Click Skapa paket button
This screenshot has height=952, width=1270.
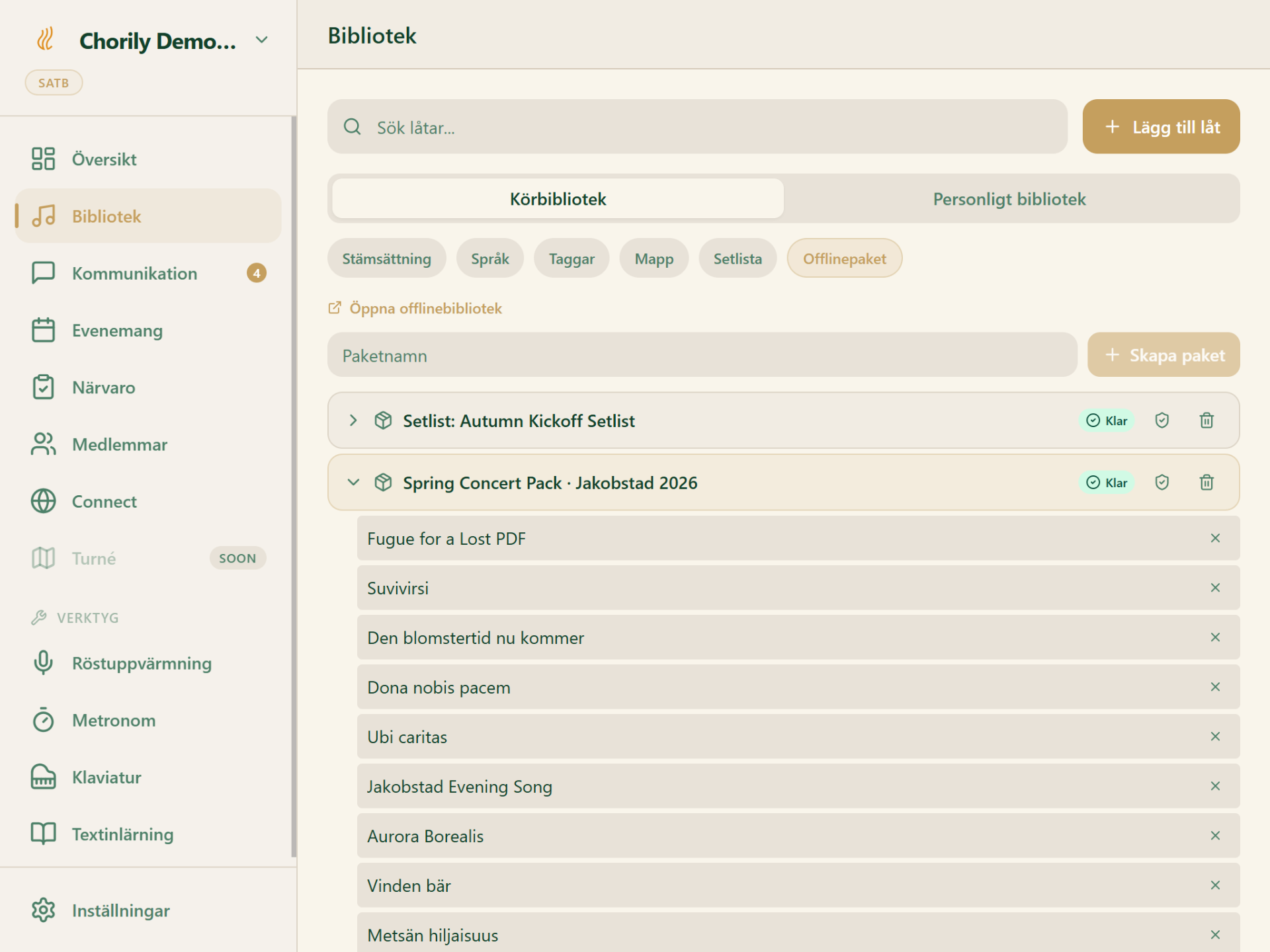point(1164,355)
